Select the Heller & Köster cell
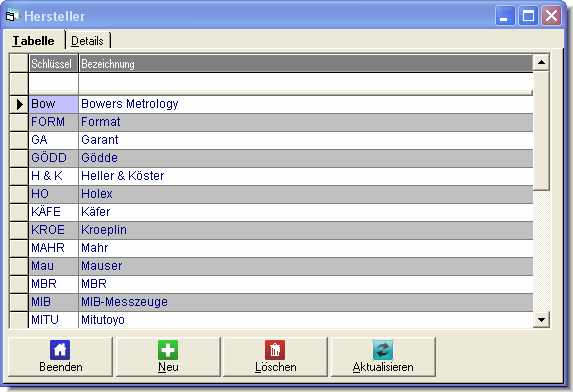573x392 pixels. pos(306,176)
